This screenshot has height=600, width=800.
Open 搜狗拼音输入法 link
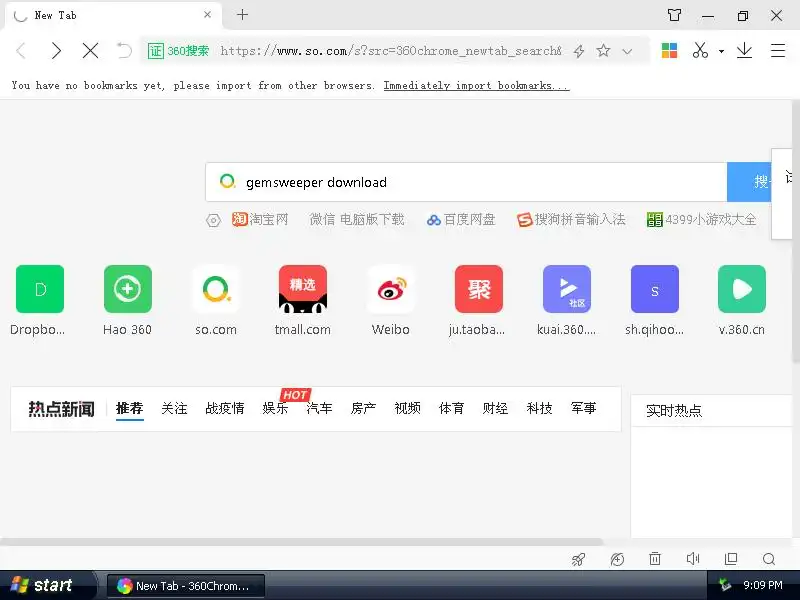571,219
